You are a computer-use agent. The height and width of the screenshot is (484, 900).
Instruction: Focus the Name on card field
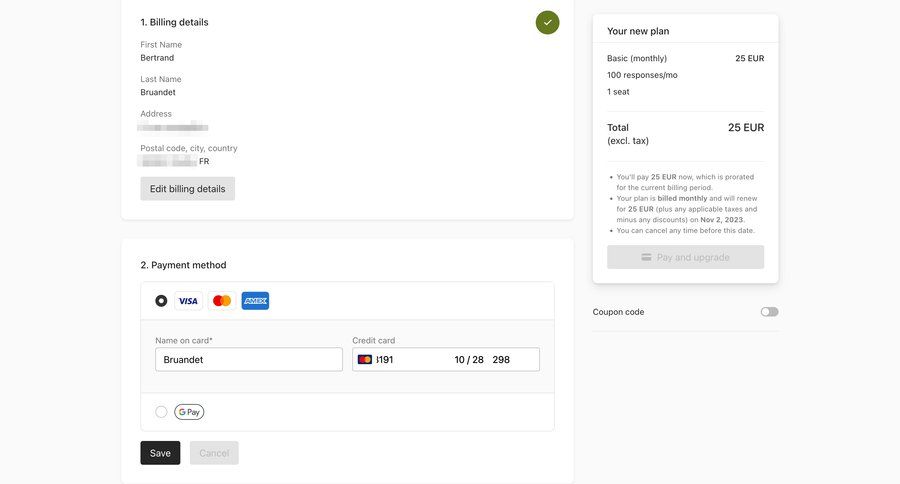(x=248, y=359)
